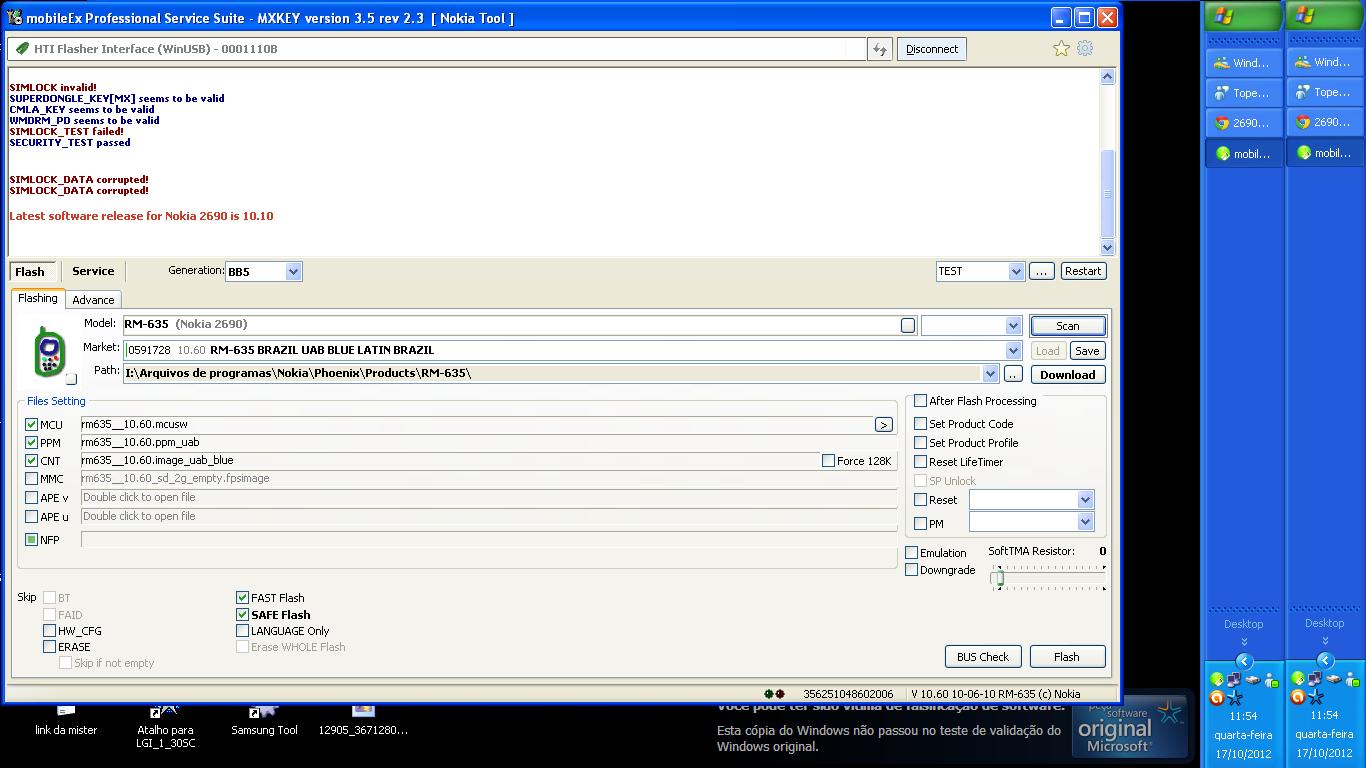Click the green phone icon beside Model
This screenshot has width=1366, height=768.
pos(49,351)
